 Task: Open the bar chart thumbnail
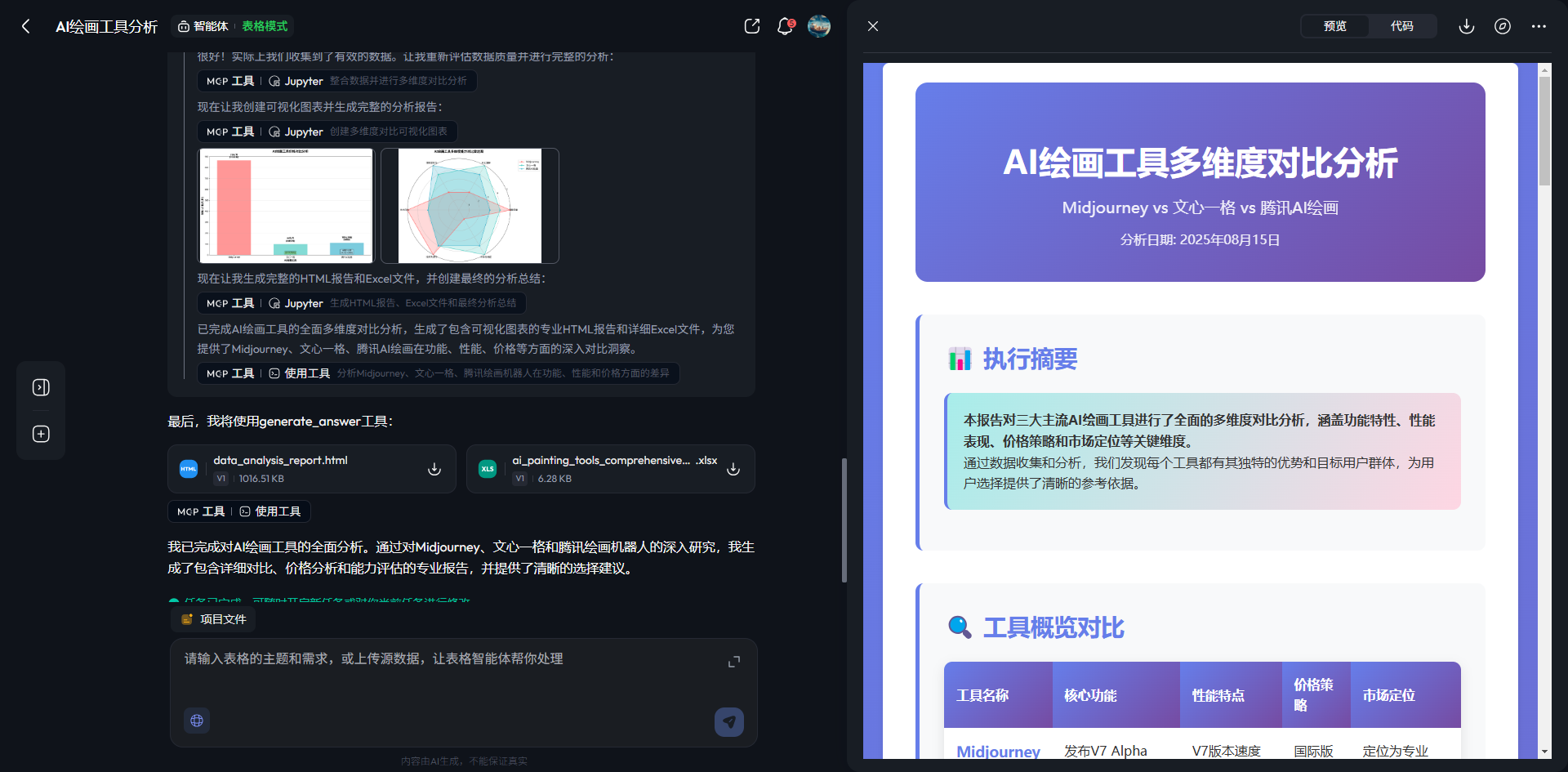click(x=287, y=206)
